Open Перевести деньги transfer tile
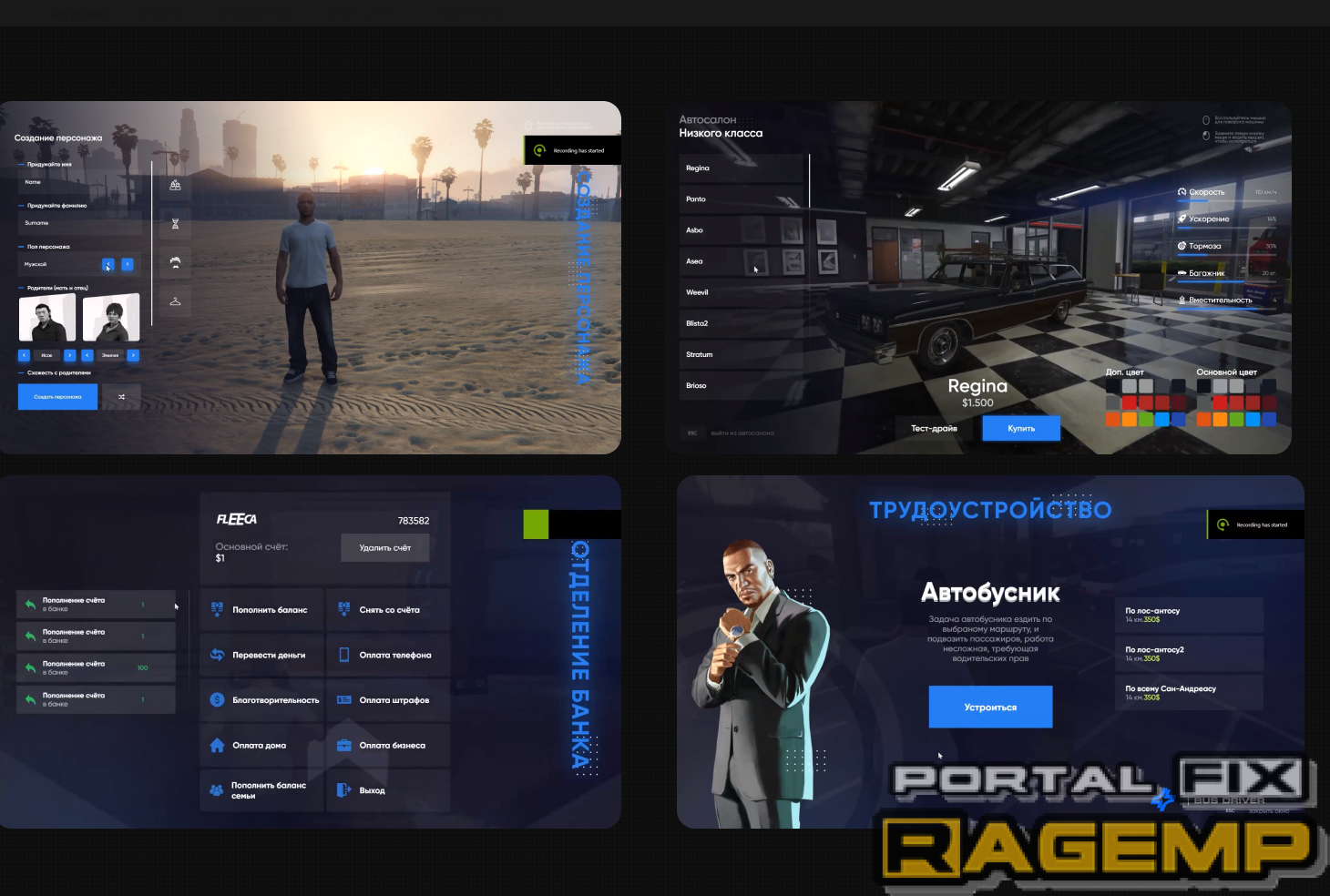This screenshot has width=1330, height=896. coord(261,655)
